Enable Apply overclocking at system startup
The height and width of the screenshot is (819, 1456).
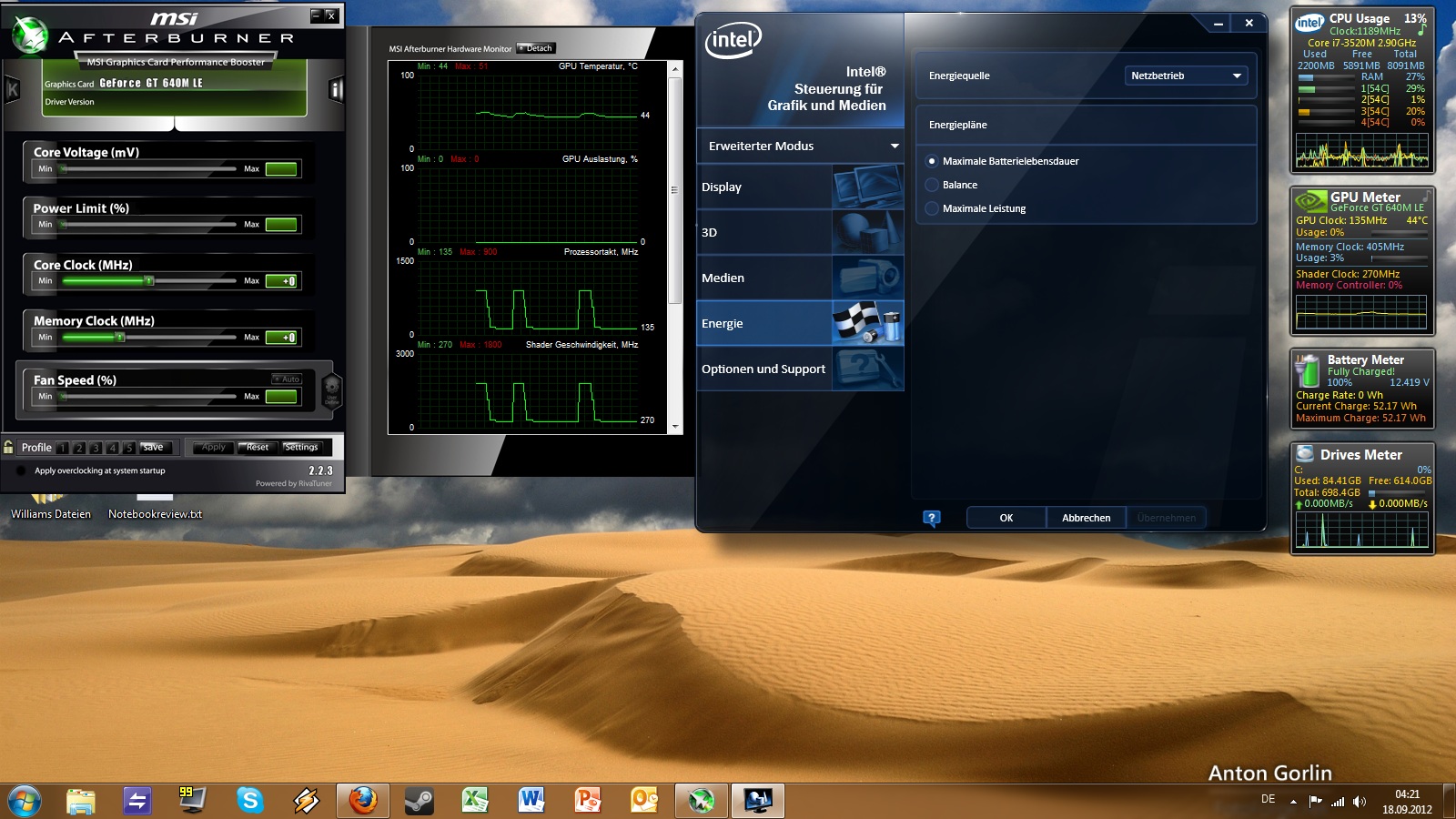21,470
